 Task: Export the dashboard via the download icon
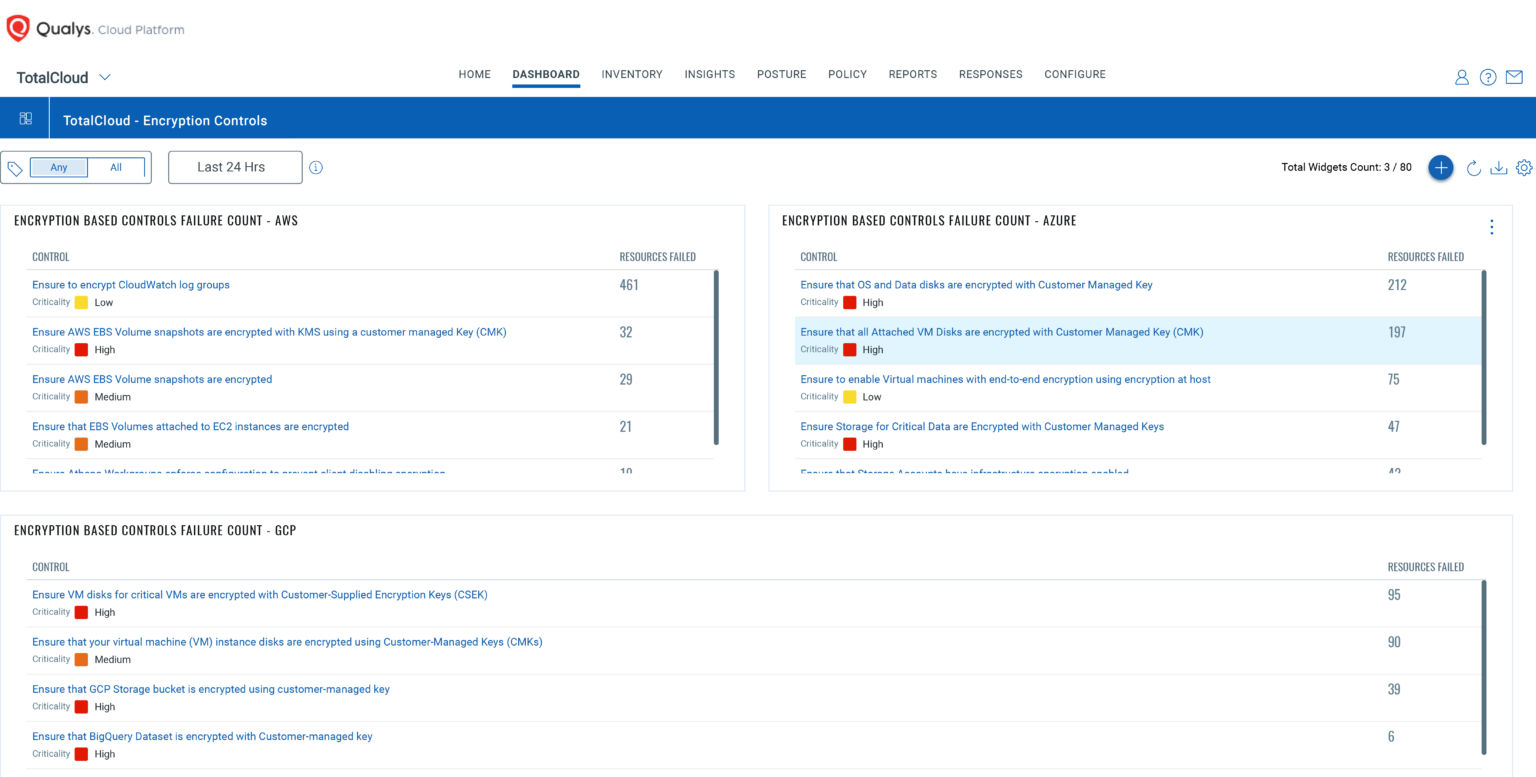tap(1499, 168)
